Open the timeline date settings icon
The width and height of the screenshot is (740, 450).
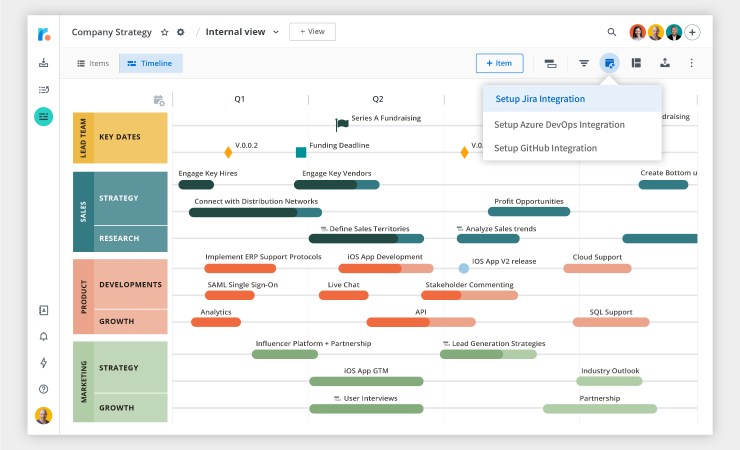pos(159,100)
